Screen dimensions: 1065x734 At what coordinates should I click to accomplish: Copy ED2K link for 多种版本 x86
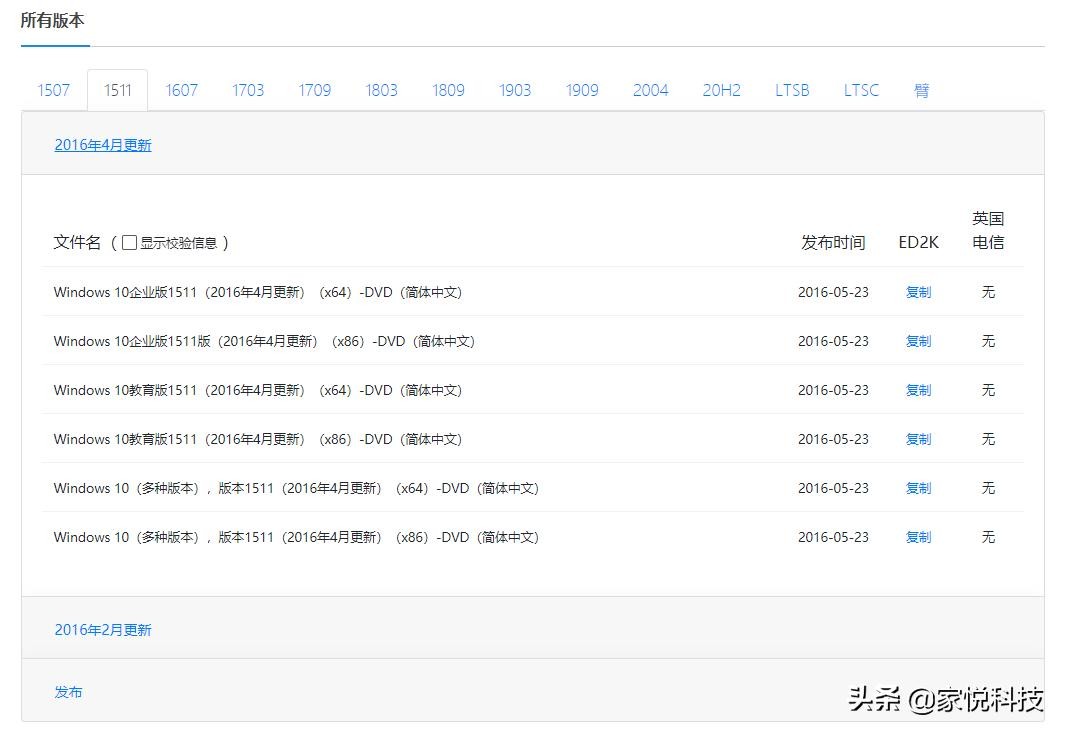pos(918,537)
